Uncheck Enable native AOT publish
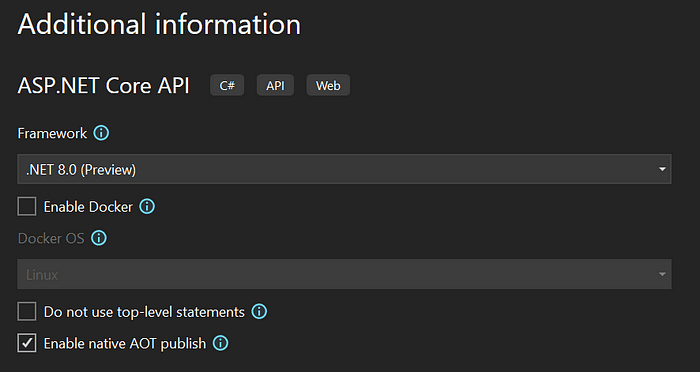The height and width of the screenshot is (372, 700). [x=27, y=343]
